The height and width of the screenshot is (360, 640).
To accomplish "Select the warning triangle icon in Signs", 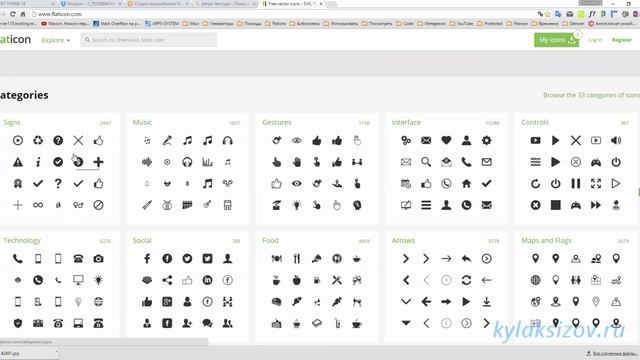I will (x=18, y=162).
